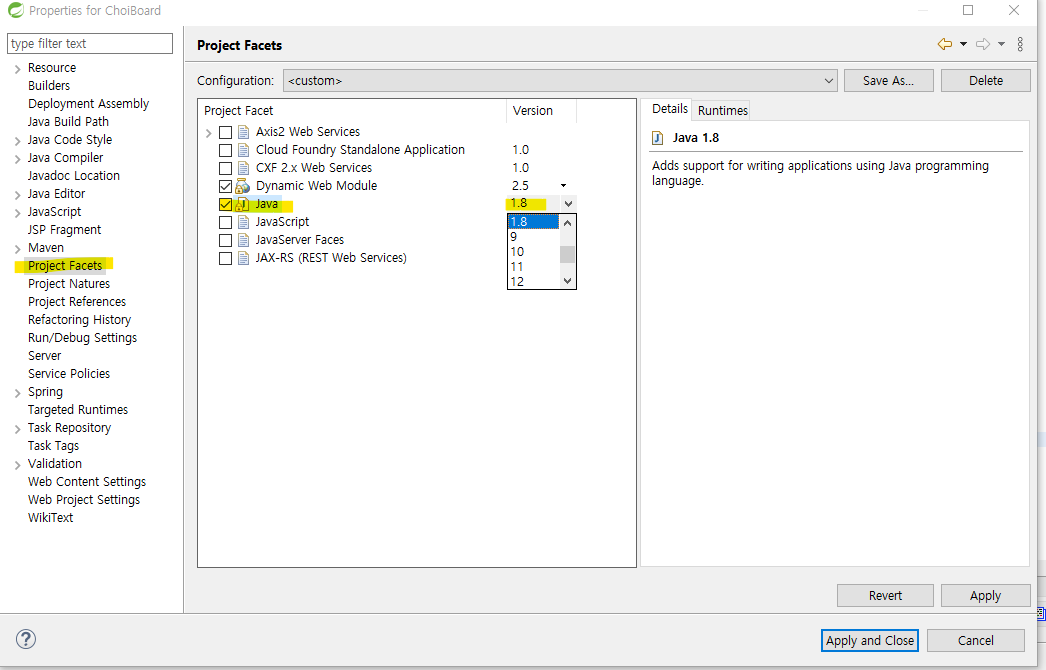Image resolution: width=1046 pixels, height=670 pixels.
Task: Select Deployment Assembly tree item
Action: pyautogui.click(x=88, y=103)
